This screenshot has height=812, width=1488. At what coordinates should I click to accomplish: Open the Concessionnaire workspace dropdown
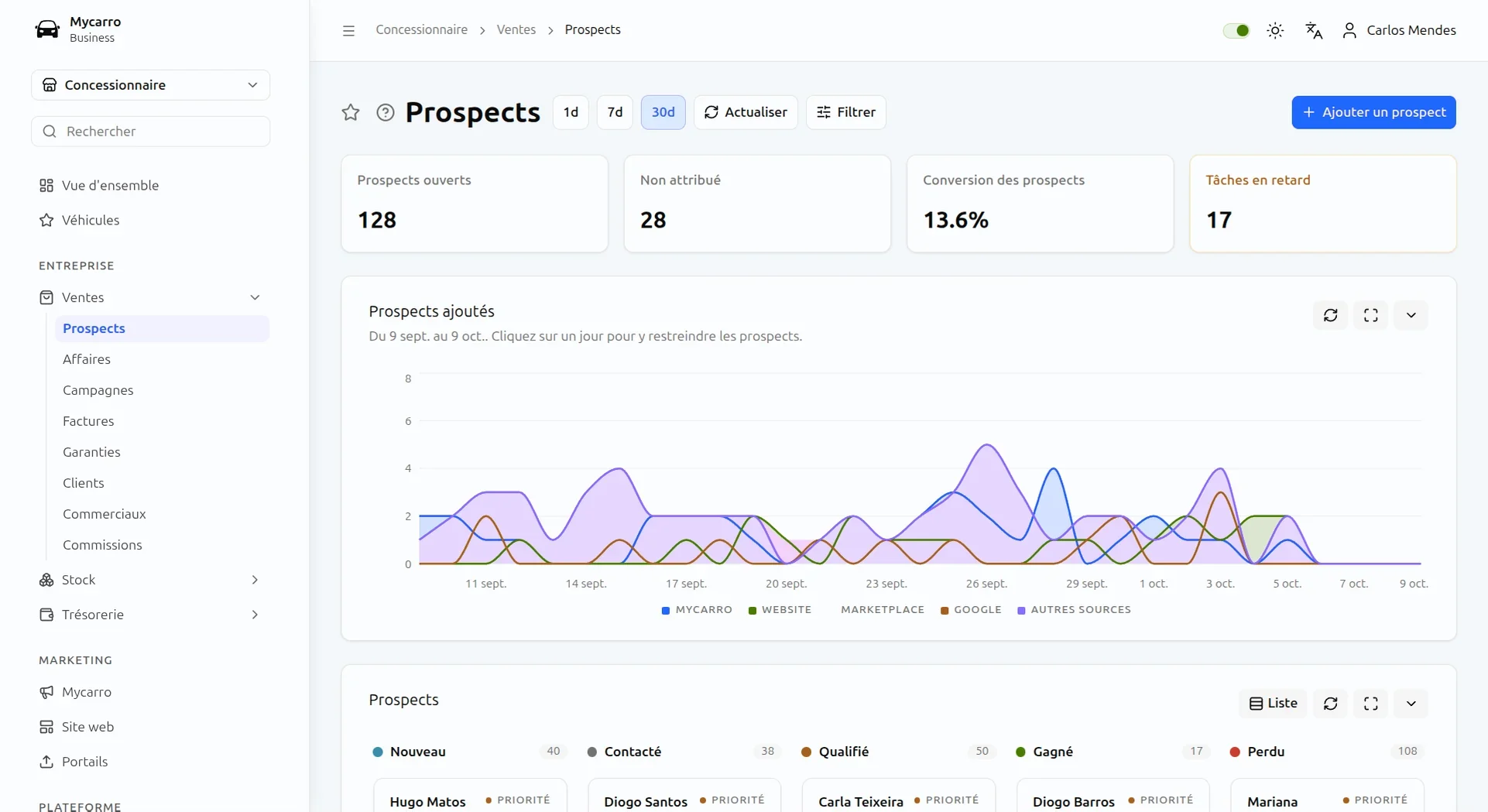click(x=150, y=85)
